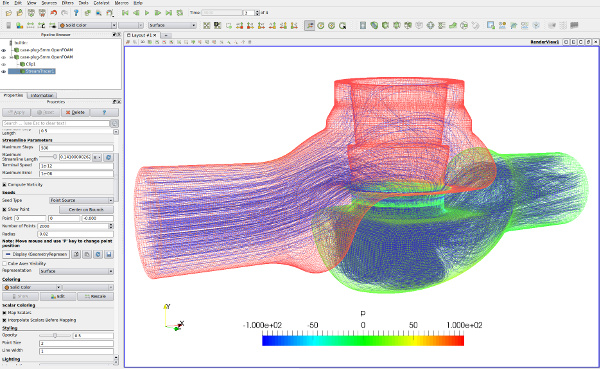Click Rescale to data range icon
600x369 pixels.
30,25
